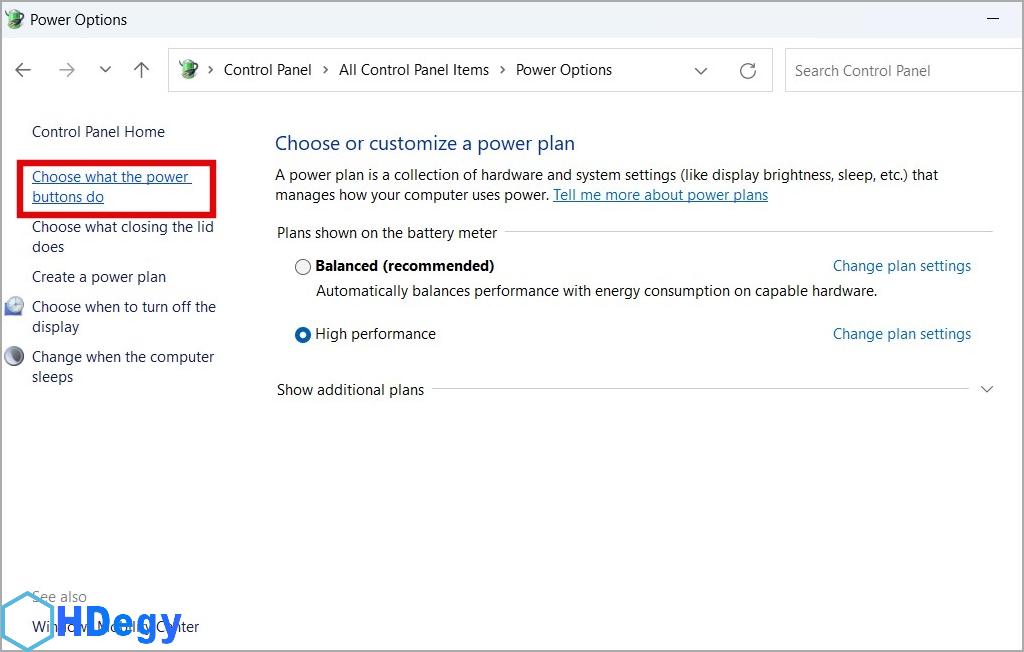Click the back navigation arrow
The image size is (1024, 652).
(23, 70)
